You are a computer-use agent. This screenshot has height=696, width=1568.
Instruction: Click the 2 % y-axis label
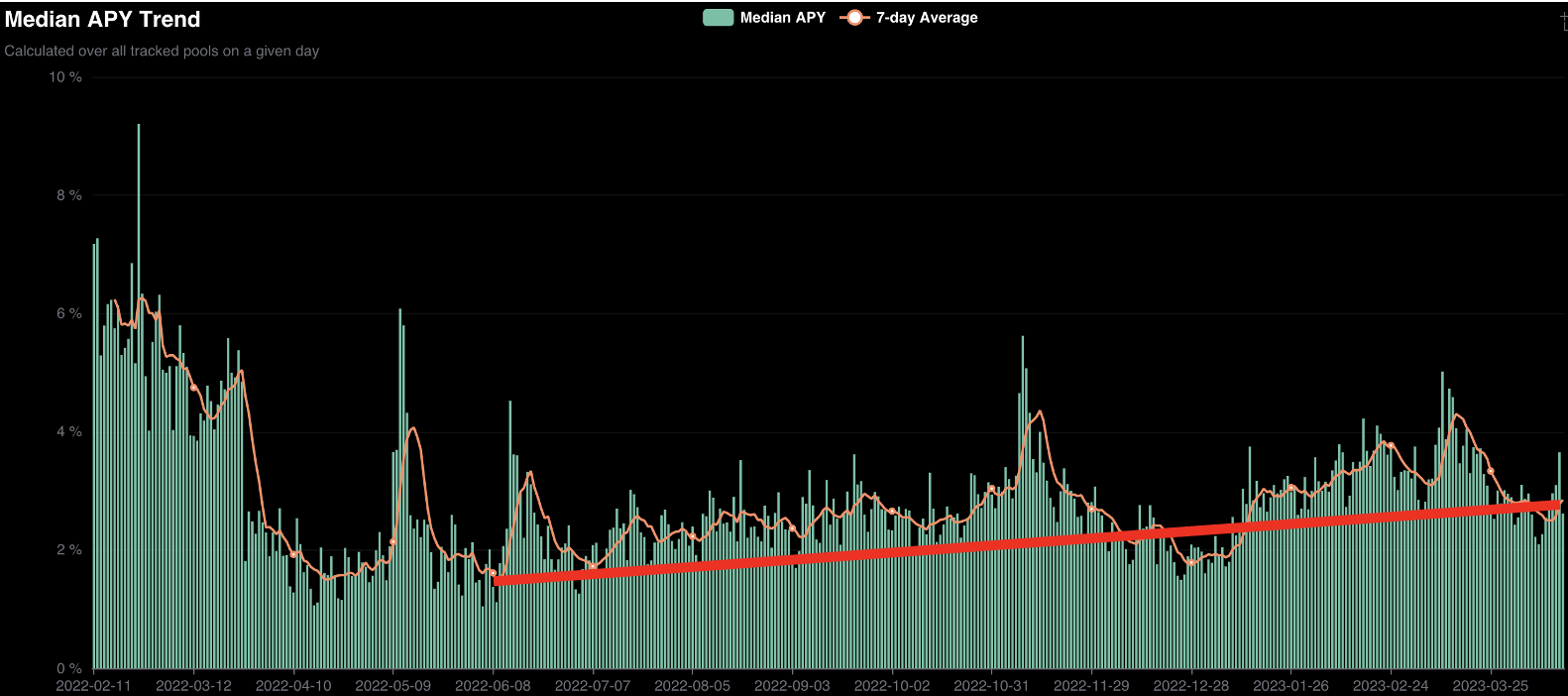click(68, 550)
